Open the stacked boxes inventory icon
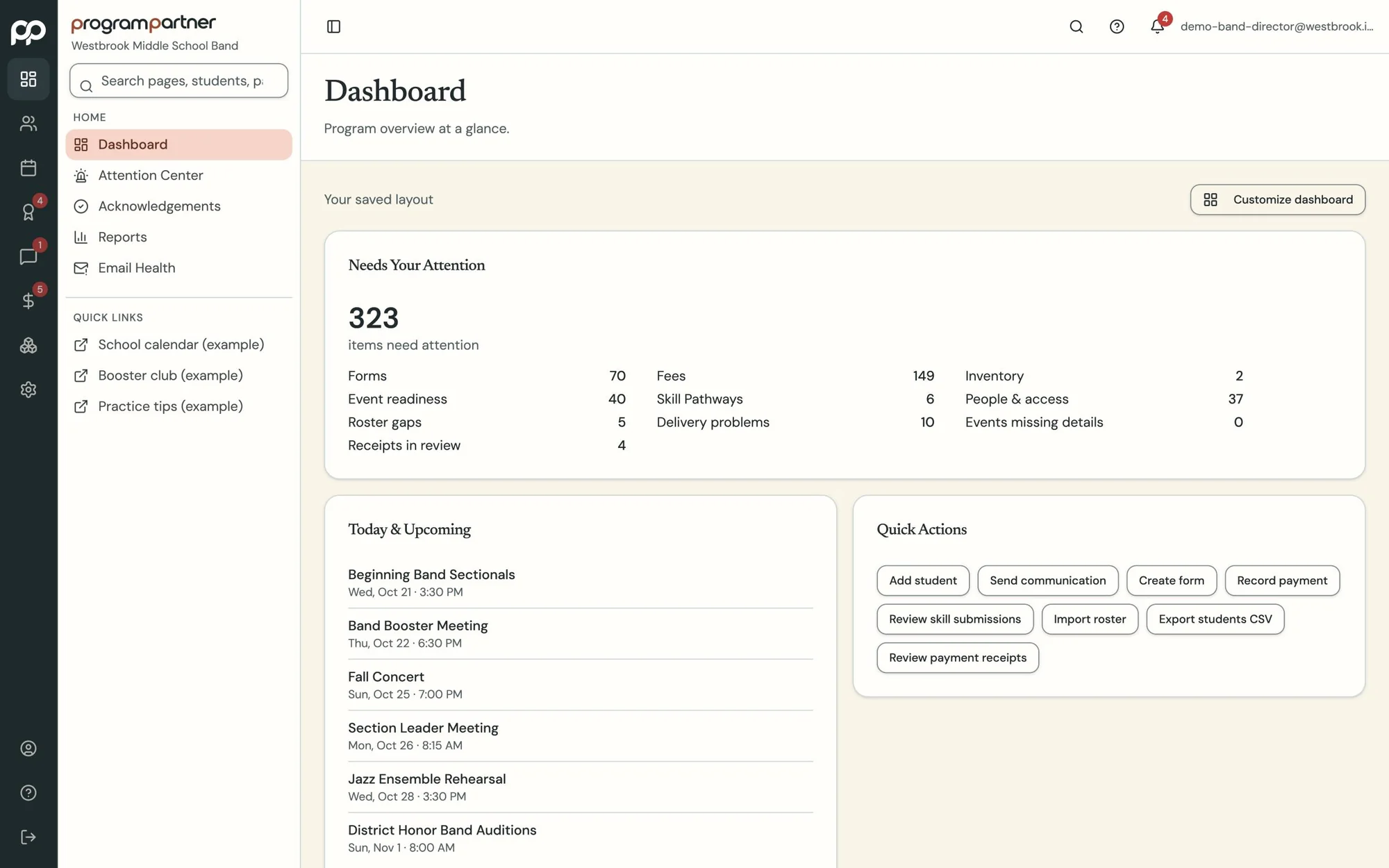 (x=28, y=346)
